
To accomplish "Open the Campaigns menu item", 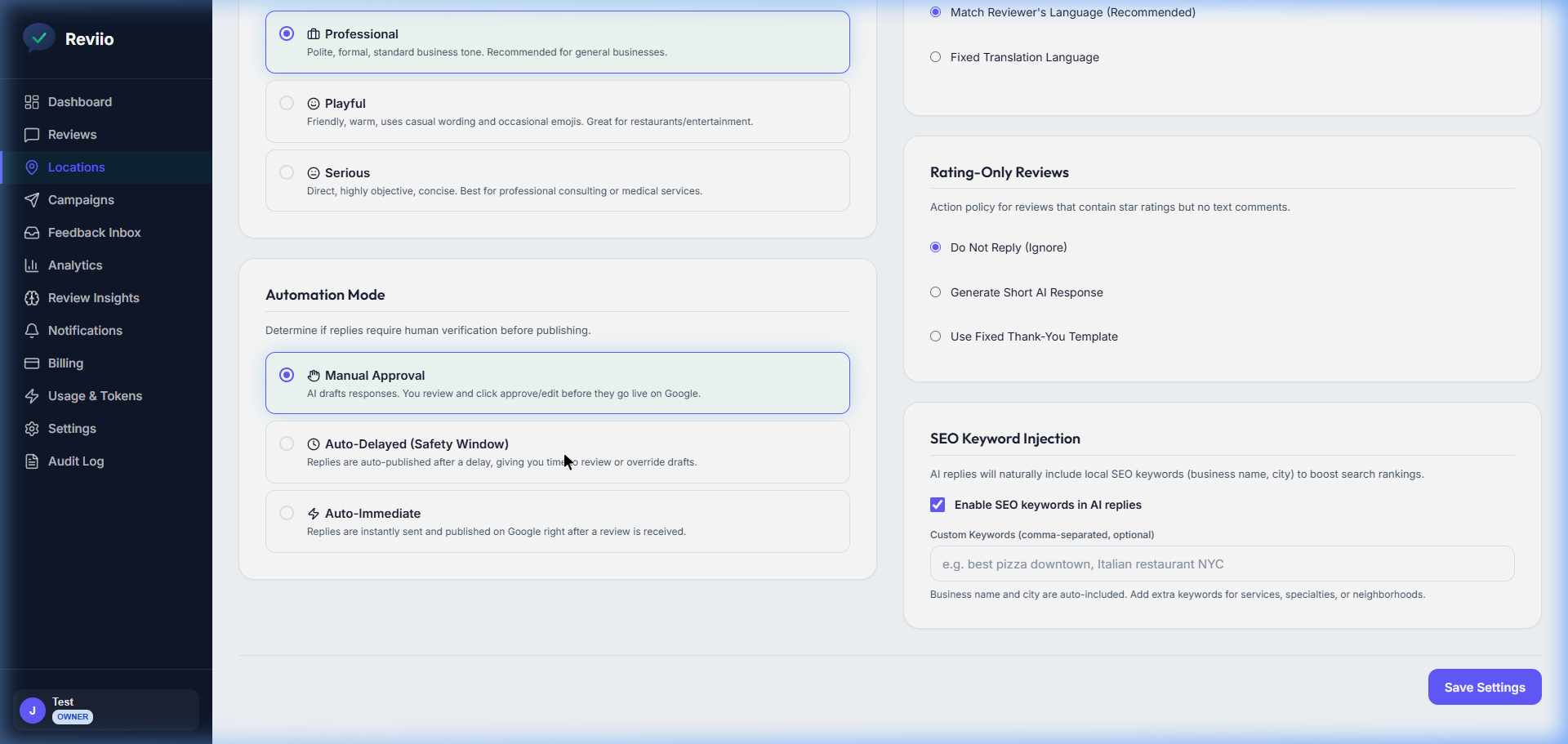I will (106, 200).
